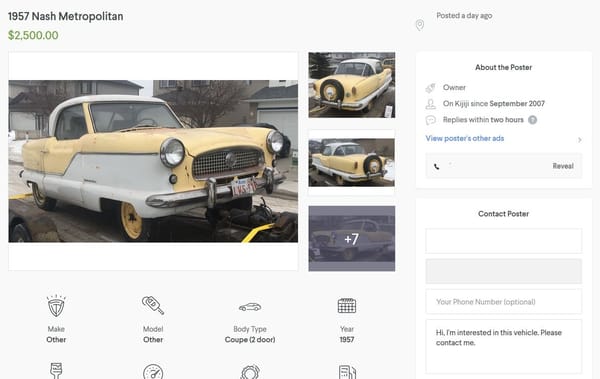Viewport: 600px width, 379px height.
Task: Click the Contact Poster heading
Action: point(504,214)
